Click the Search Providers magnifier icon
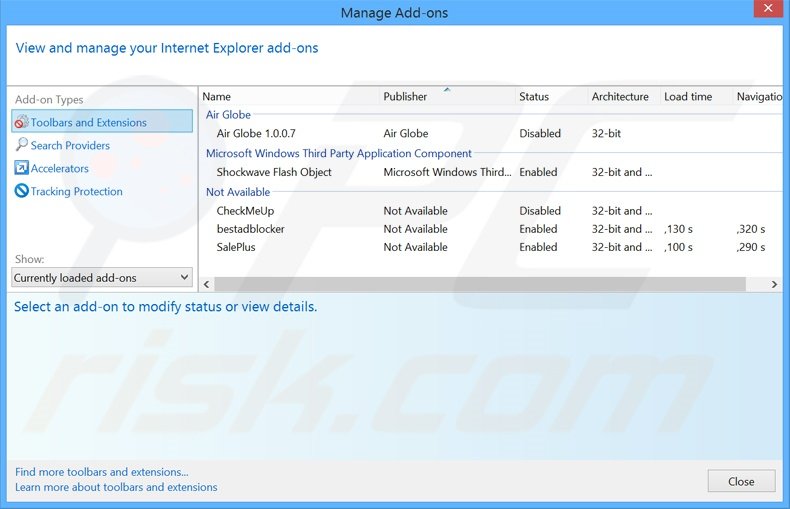The height and width of the screenshot is (509, 790). pyautogui.click(x=21, y=145)
